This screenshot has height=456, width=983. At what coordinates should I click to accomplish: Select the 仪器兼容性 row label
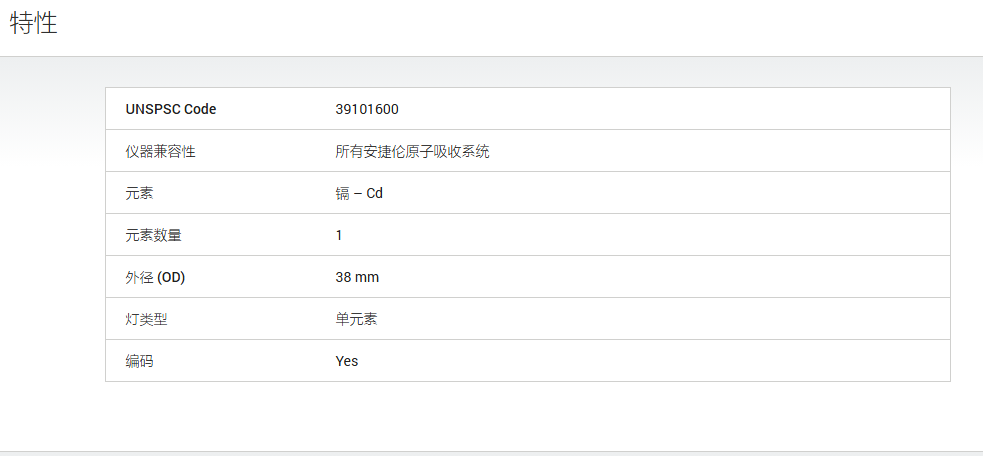(160, 151)
